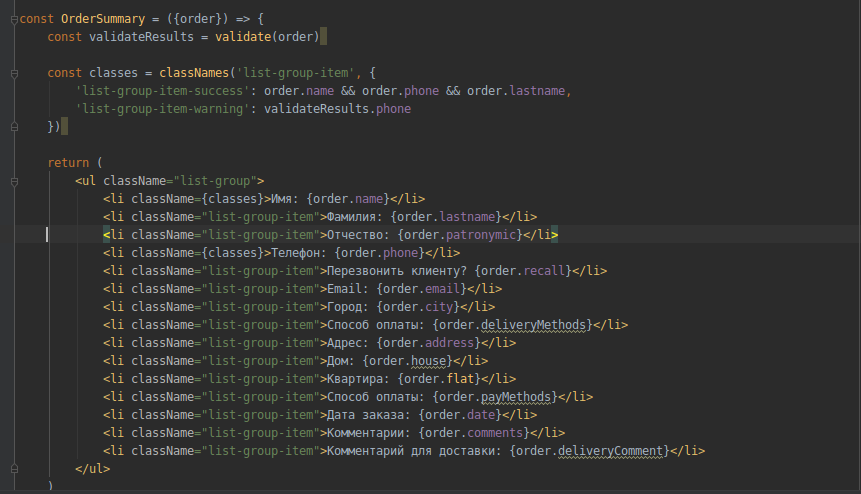
Task: Click the fold end marker beside '})'
Action: (14, 127)
